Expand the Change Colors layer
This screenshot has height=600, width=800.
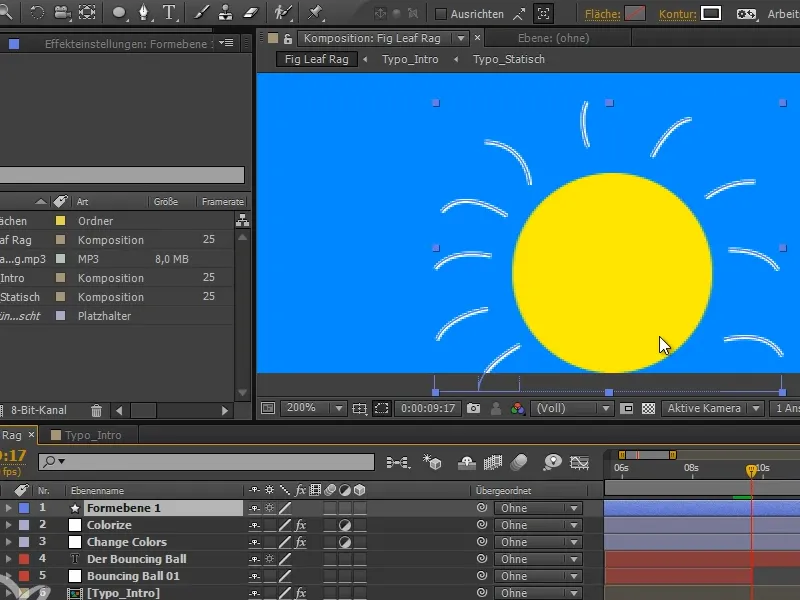point(8,542)
